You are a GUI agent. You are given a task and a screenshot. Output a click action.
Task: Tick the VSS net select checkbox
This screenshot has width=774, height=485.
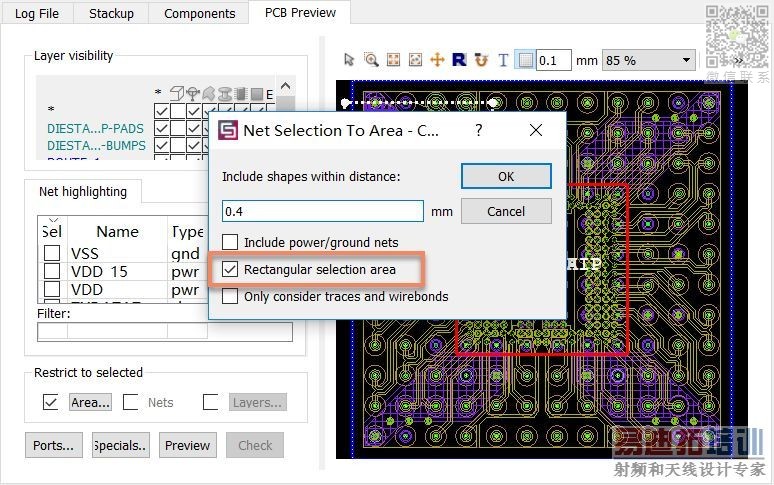tap(52, 253)
